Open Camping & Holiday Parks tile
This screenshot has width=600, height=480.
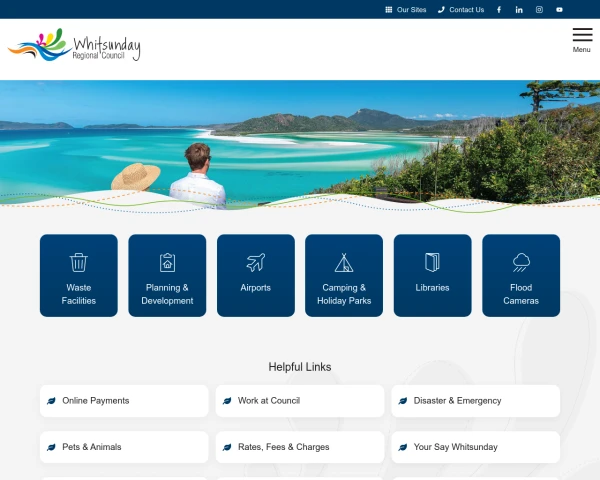click(344, 276)
